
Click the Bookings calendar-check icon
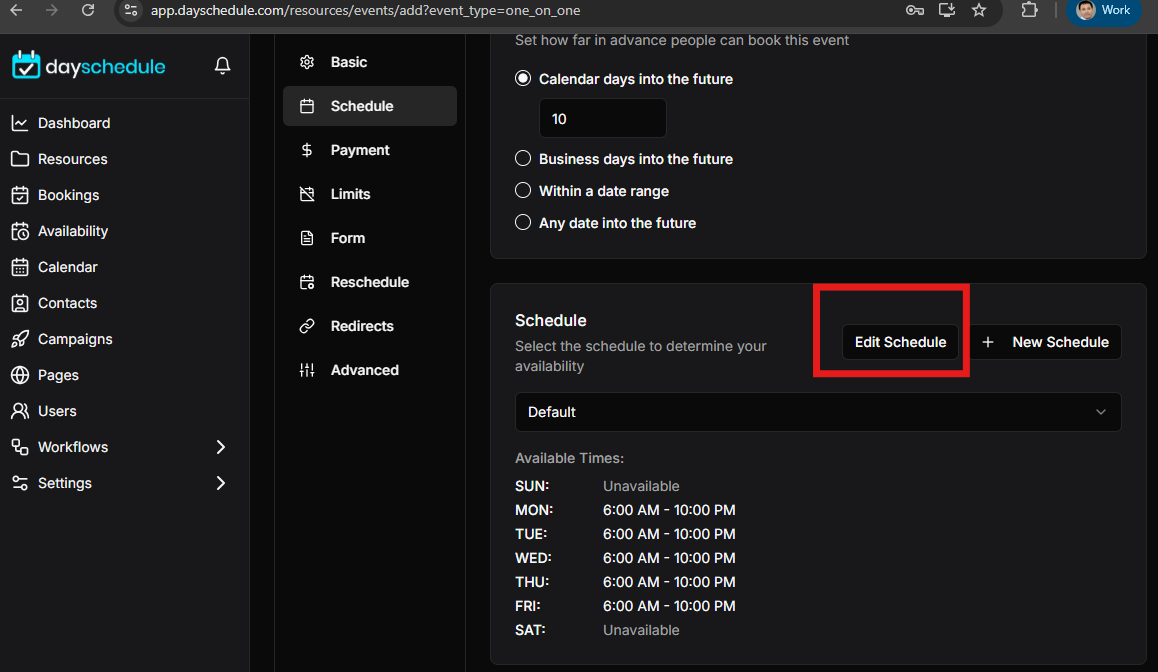click(20, 195)
